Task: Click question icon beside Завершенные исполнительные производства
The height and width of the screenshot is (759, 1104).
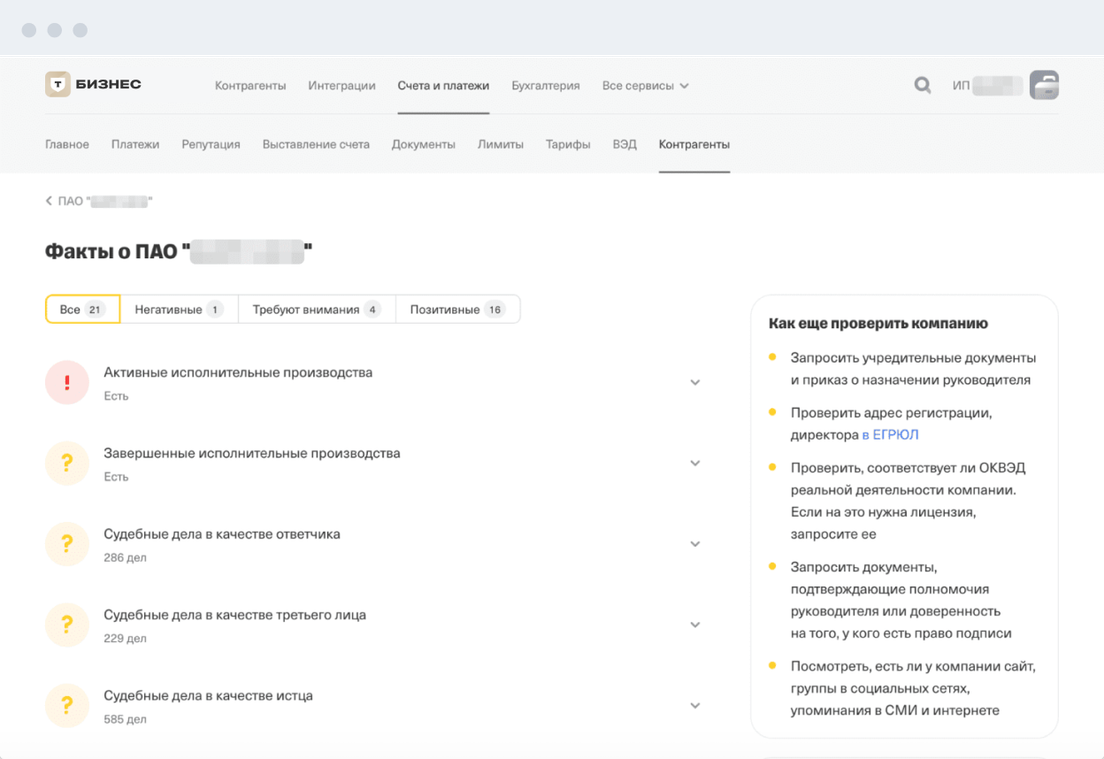Action: [67, 463]
